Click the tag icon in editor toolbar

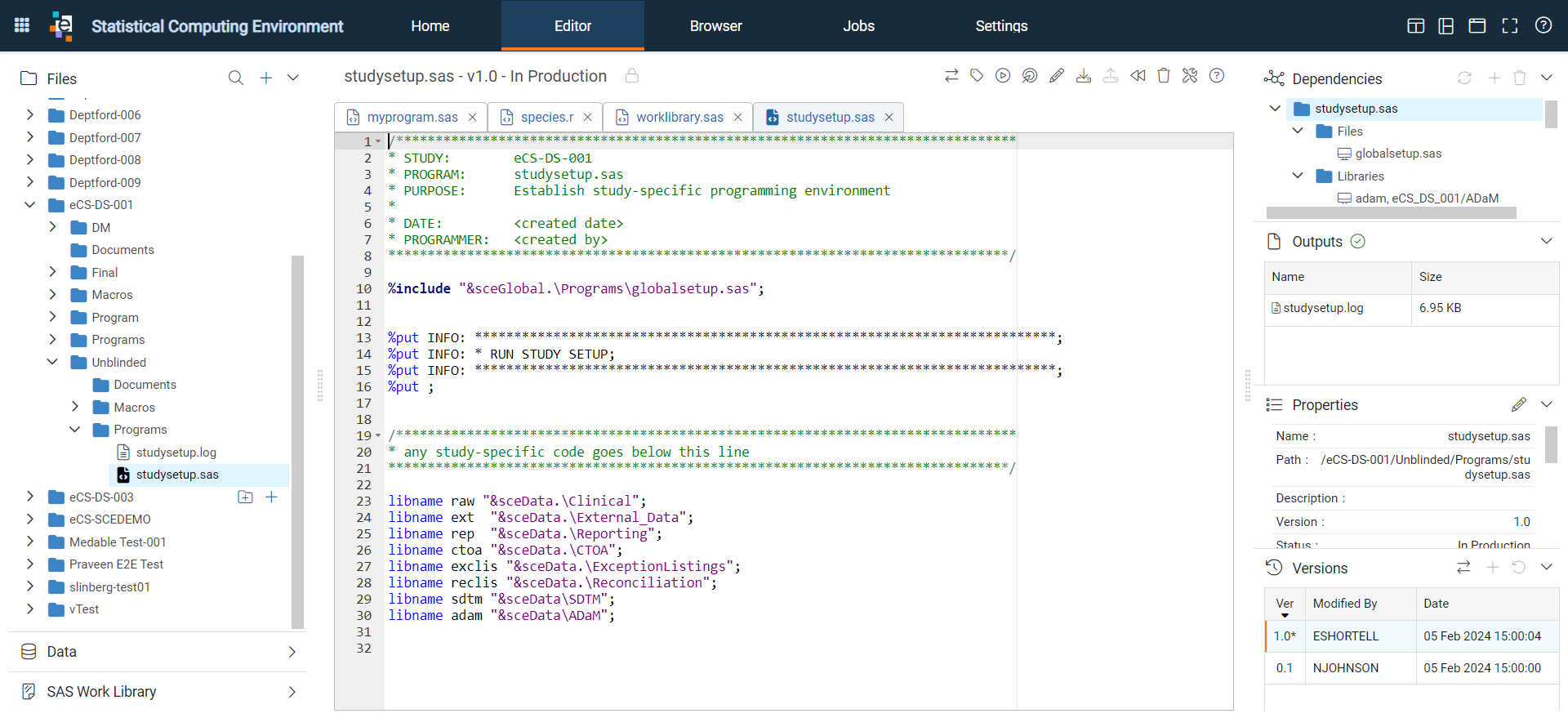[x=977, y=76]
